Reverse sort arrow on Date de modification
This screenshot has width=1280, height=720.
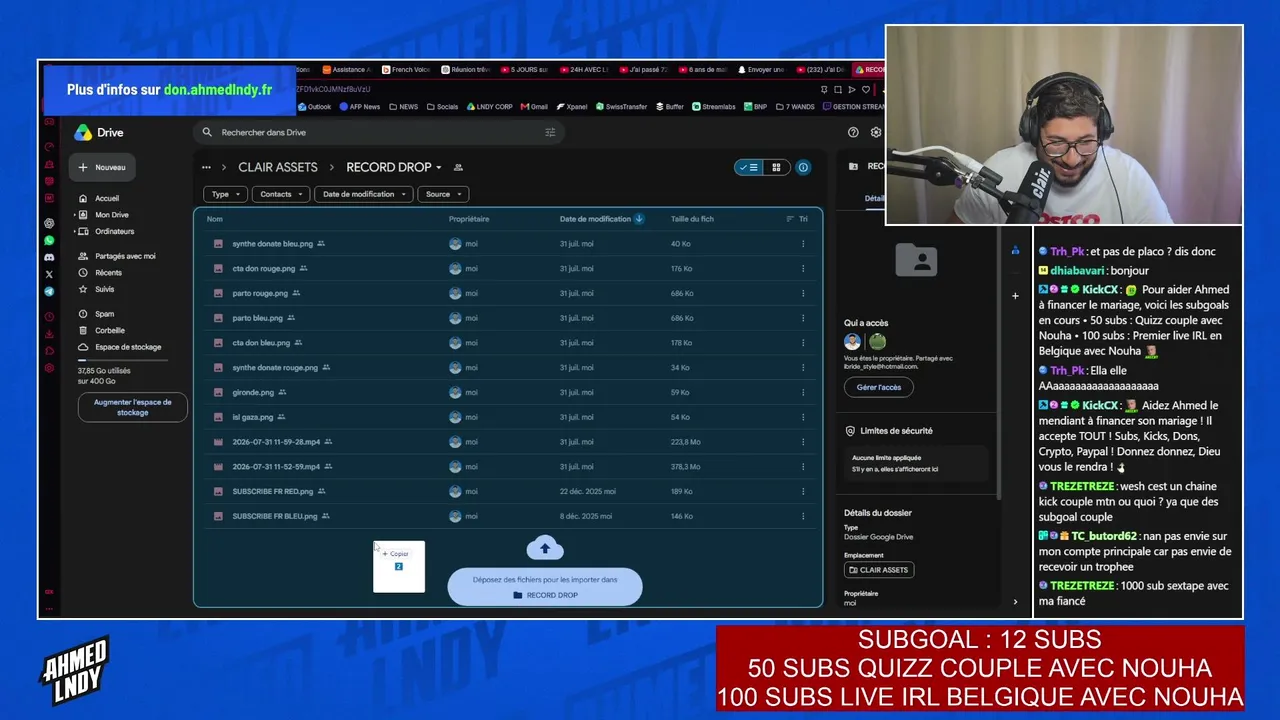click(x=639, y=219)
